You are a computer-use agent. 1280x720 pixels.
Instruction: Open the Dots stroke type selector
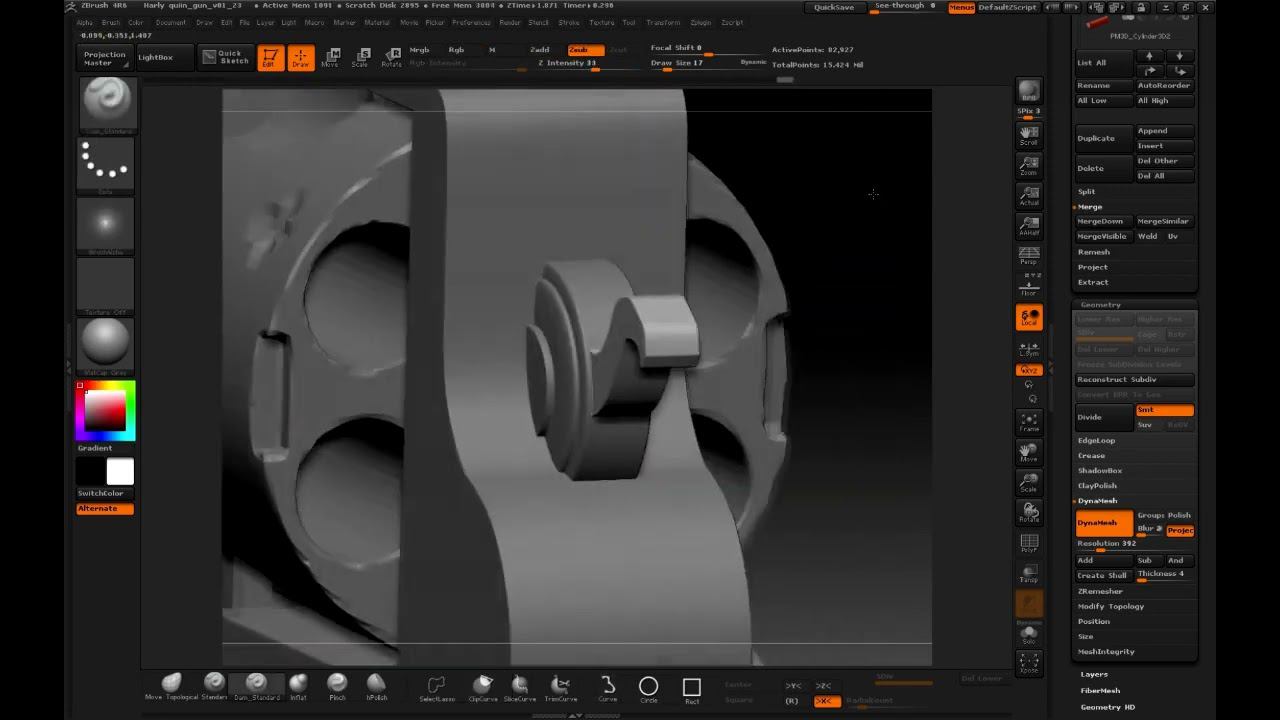point(106,165)
